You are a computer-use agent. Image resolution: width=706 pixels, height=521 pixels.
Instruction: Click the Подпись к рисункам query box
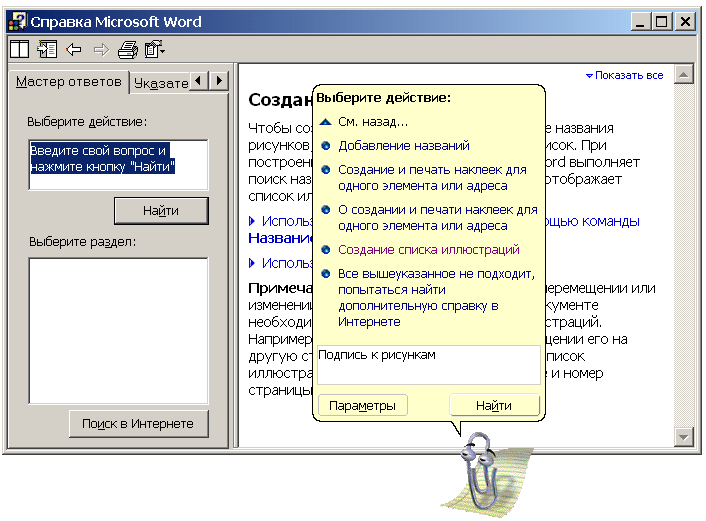(429, 365)
